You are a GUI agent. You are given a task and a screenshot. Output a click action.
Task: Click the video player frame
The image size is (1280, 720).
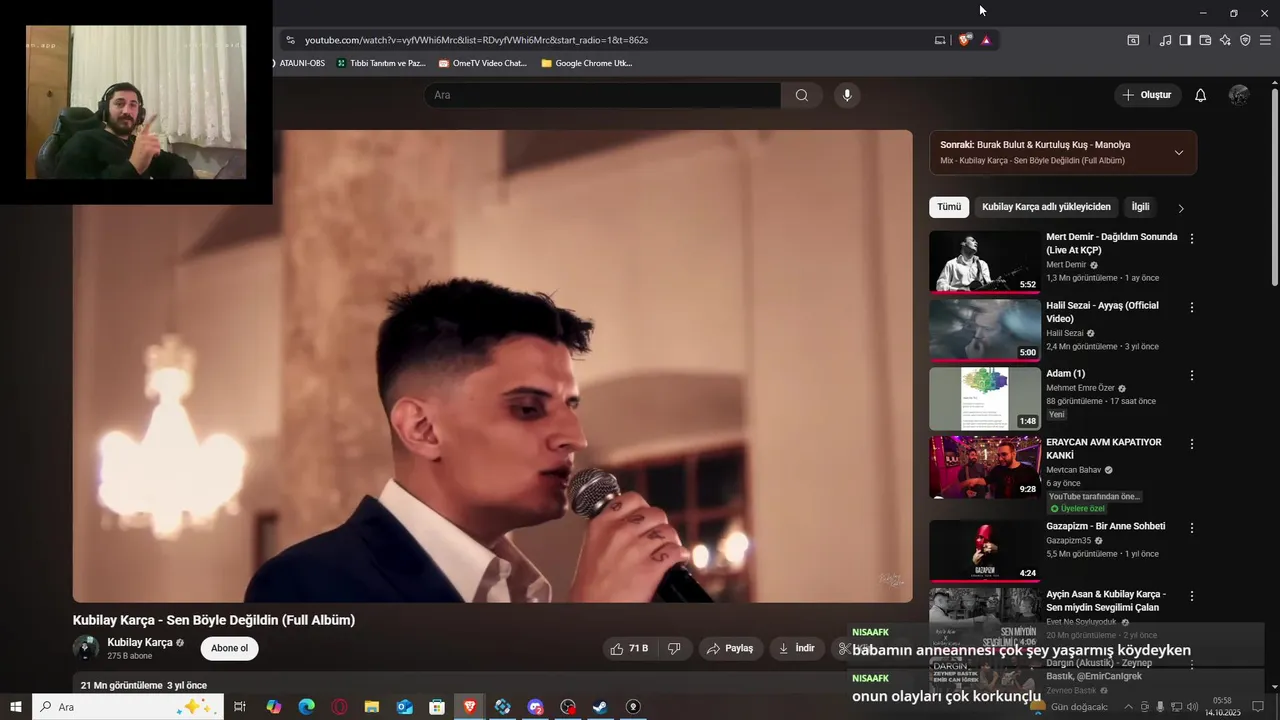point(492,366)
